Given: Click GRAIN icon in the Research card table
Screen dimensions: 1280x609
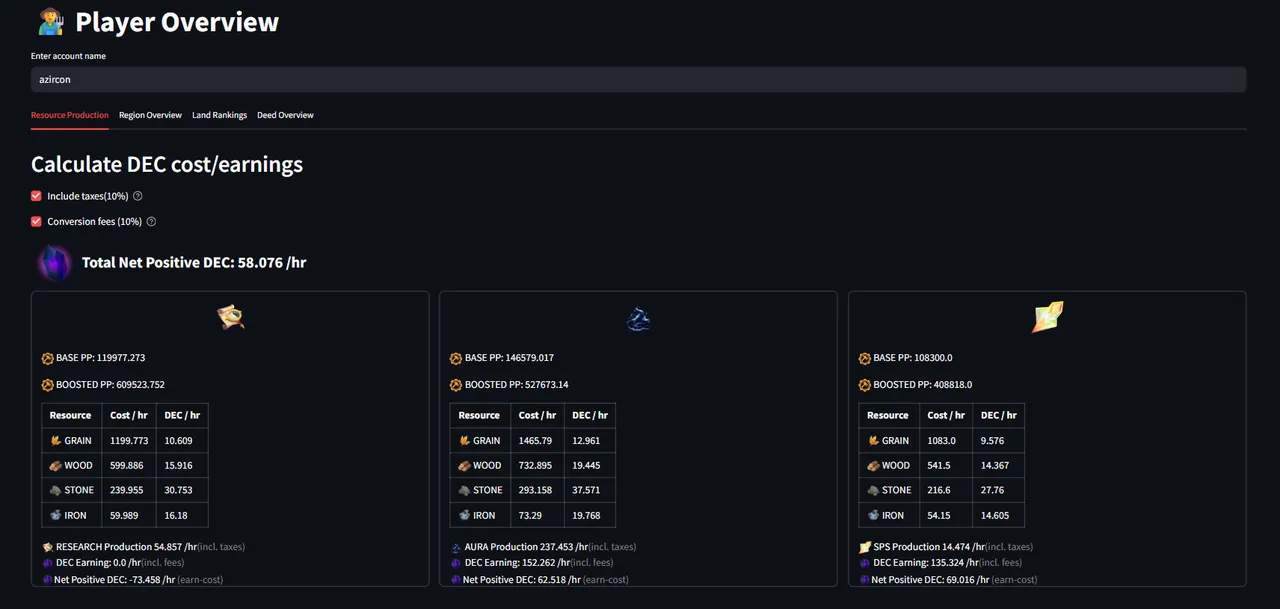Looking at the screenshot, I should click(55, 440).
